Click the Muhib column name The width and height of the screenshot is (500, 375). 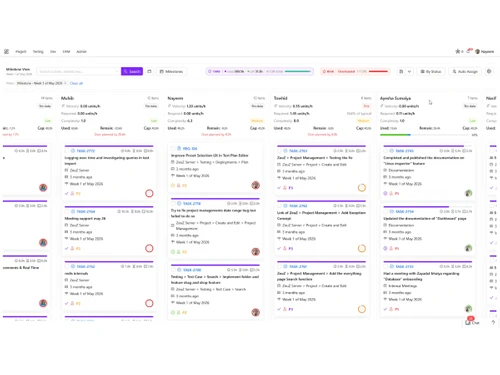click(x=67, y=98)
